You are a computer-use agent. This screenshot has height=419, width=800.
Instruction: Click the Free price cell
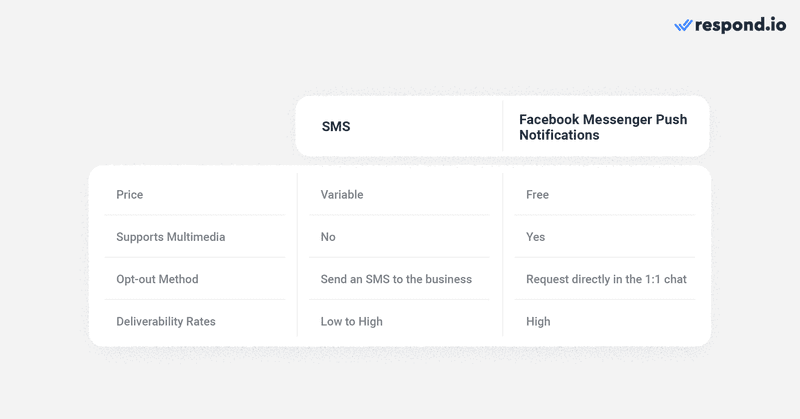(x=537, y=194)
